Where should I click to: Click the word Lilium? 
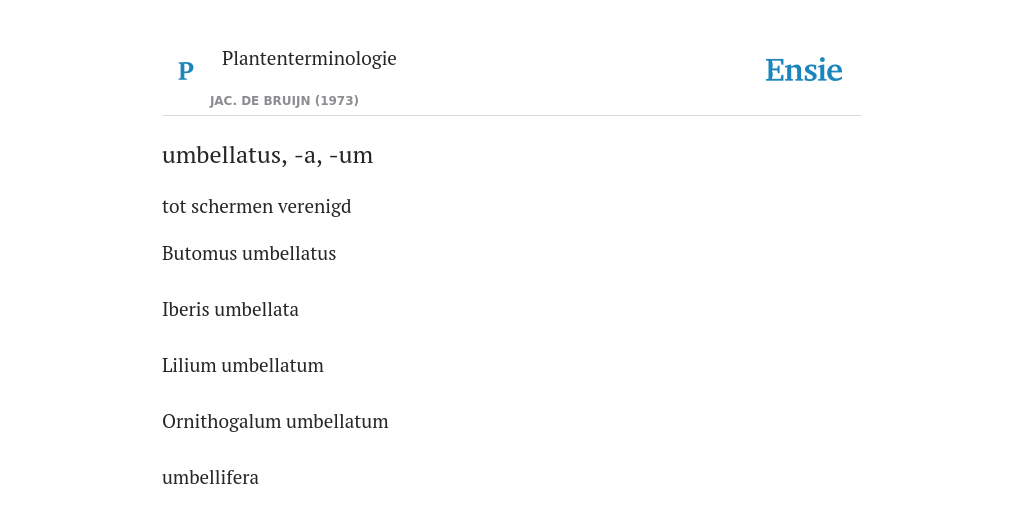coord(189,366)
